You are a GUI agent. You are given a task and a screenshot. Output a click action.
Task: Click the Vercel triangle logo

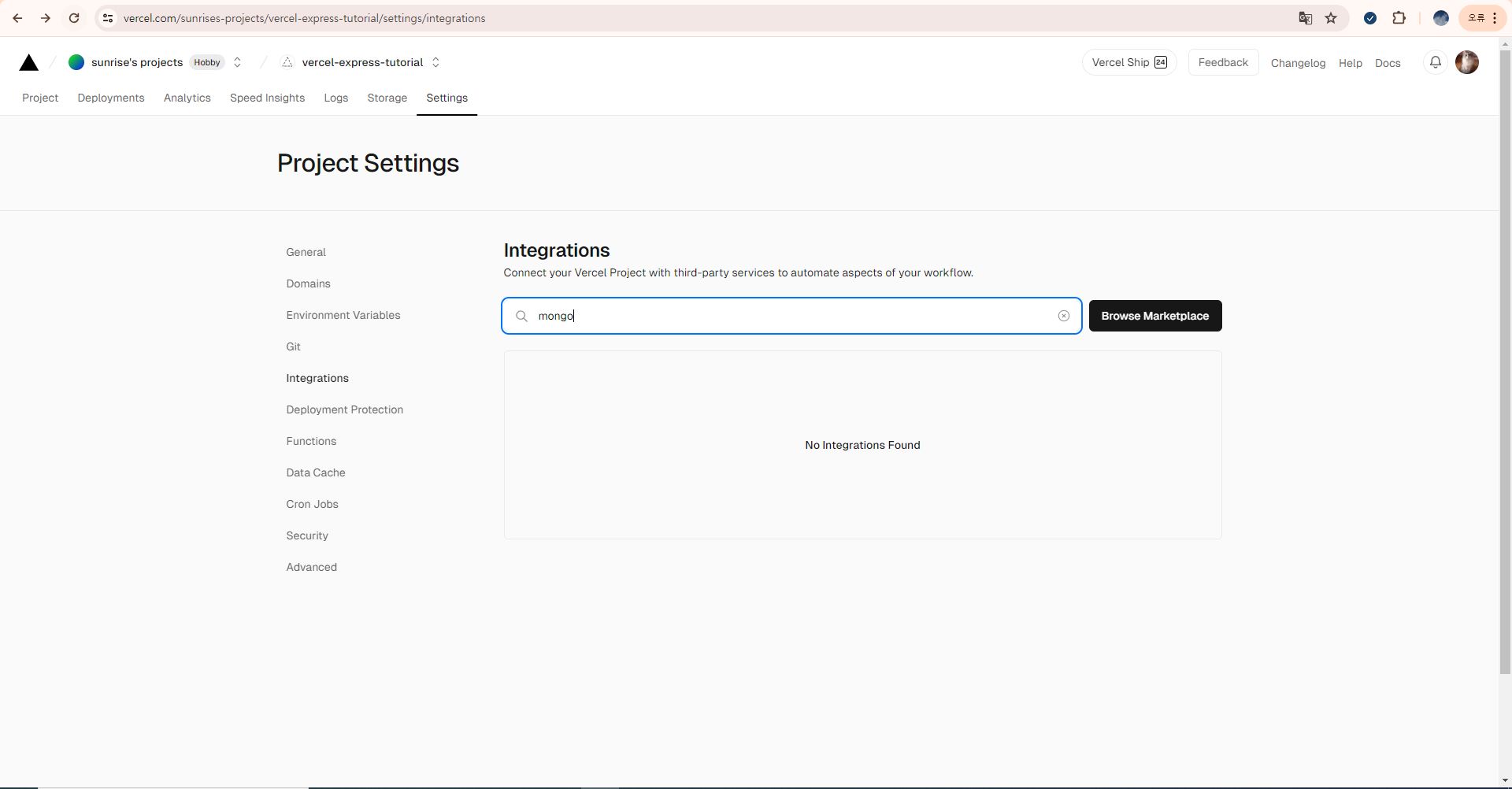point(29,63)
